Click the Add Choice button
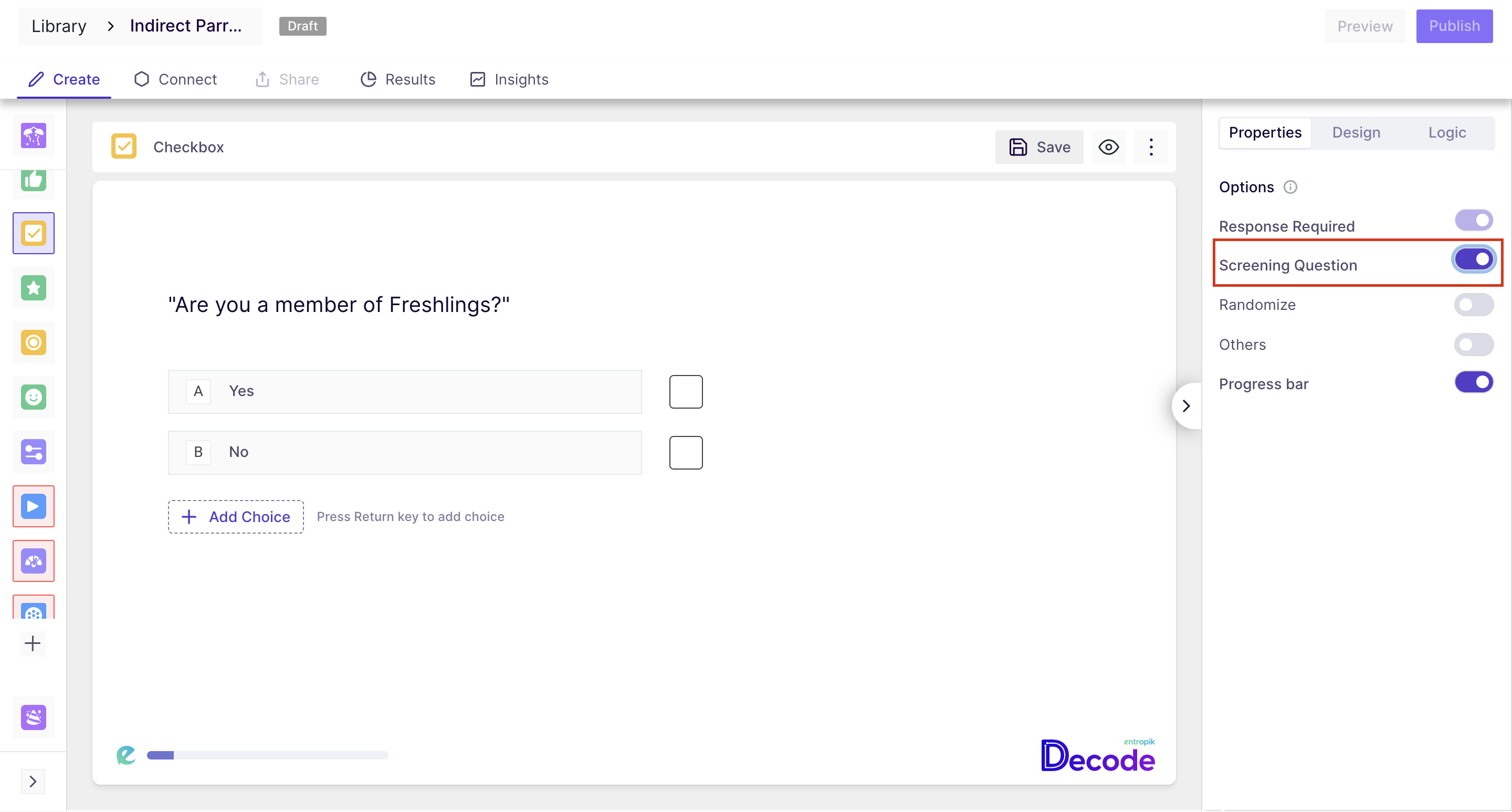The image size is (1512, 812). coord(236,517)
